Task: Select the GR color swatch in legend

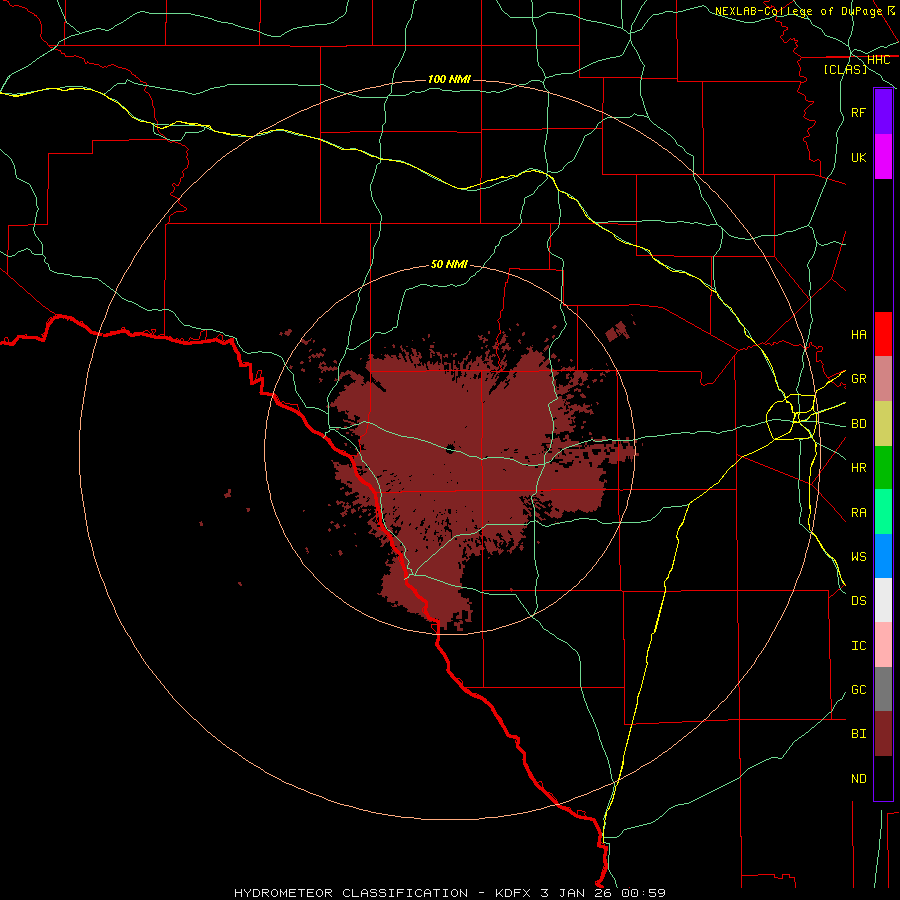Action: pos(883,379)
